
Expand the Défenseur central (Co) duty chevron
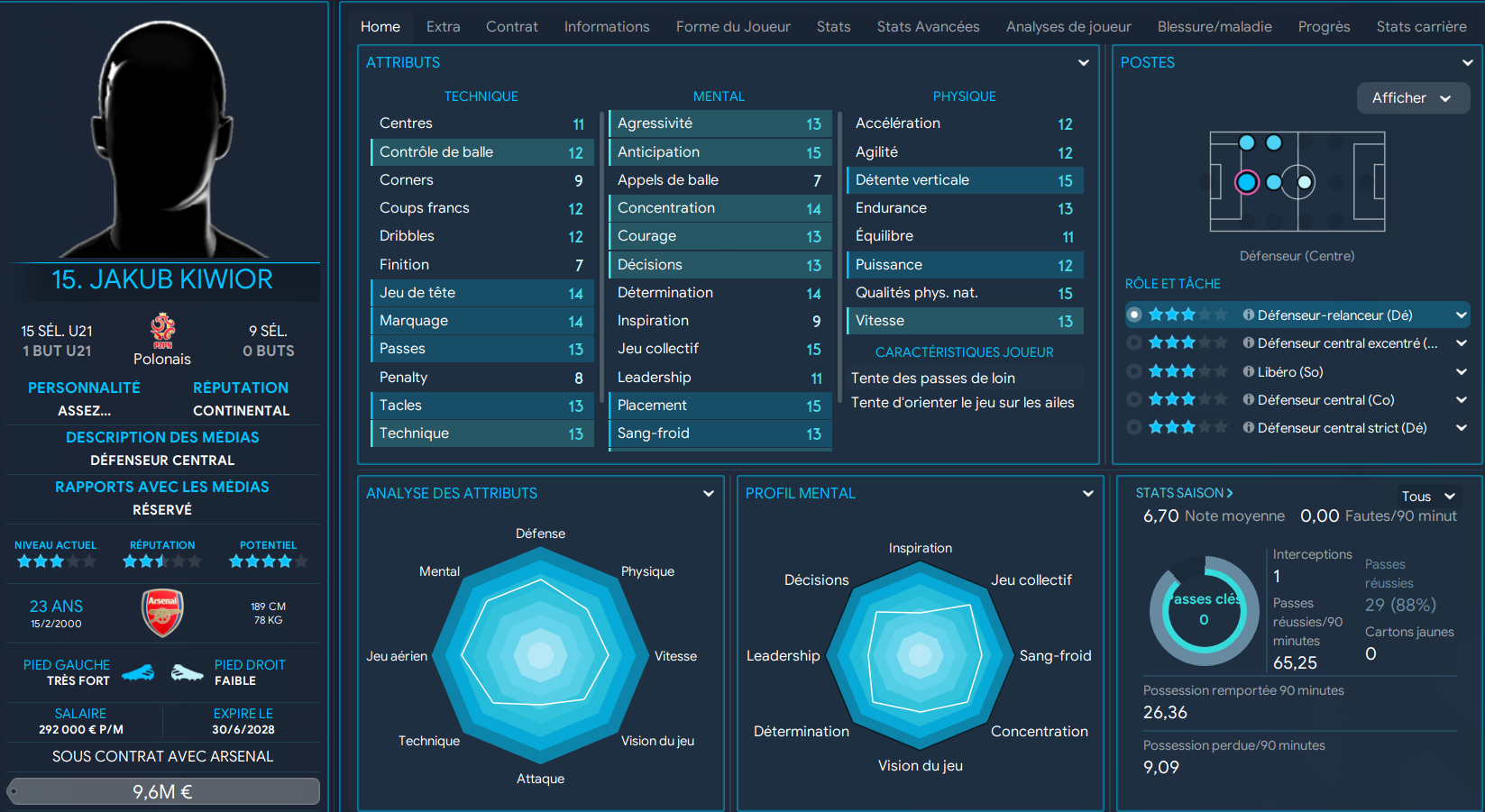[x=1462, y=399]
